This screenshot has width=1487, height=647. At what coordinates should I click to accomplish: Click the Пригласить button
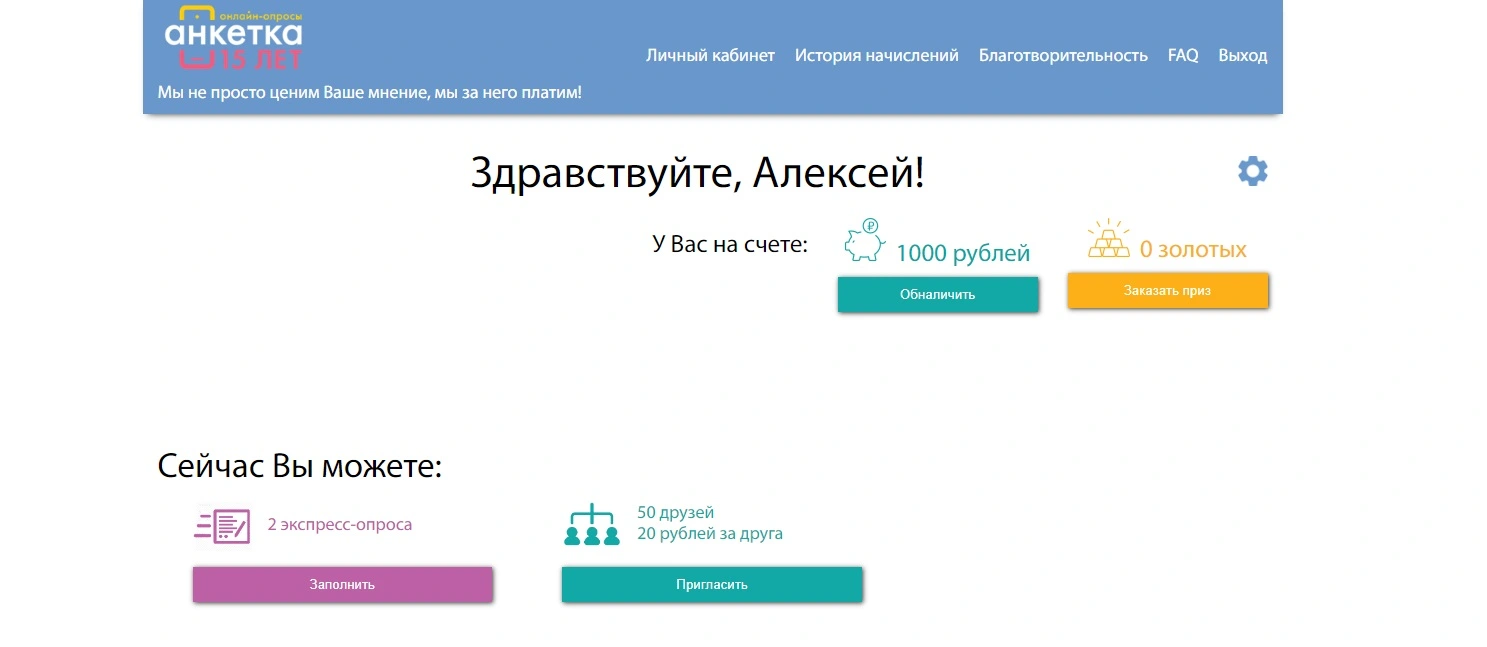coord(711,584)
